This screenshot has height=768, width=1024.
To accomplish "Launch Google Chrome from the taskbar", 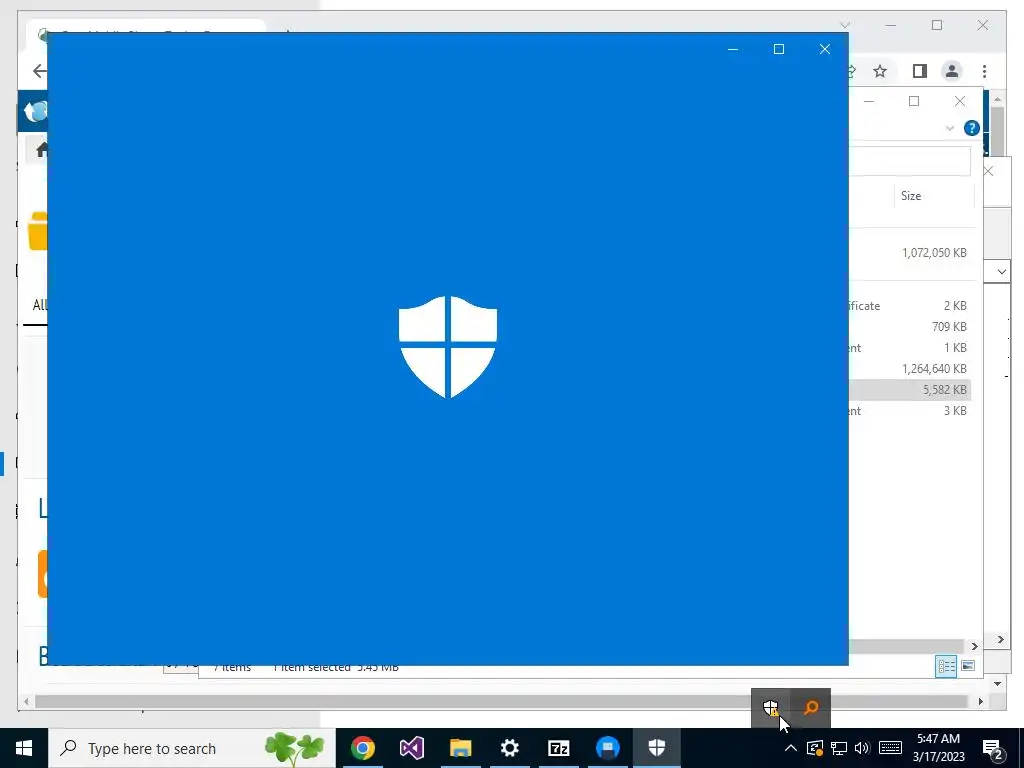I will point(362,748).
